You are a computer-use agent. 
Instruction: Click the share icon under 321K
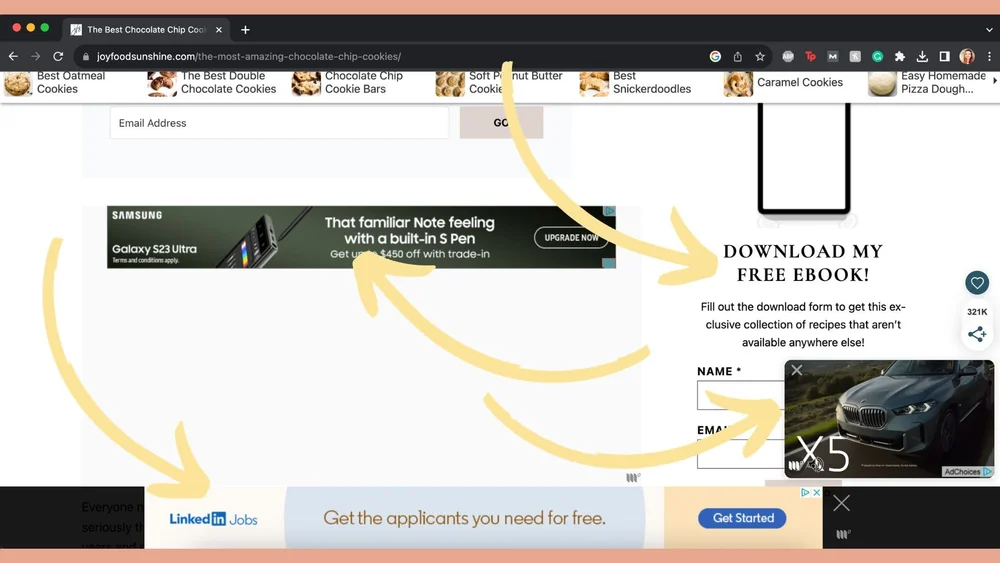(x=977, y=334)
